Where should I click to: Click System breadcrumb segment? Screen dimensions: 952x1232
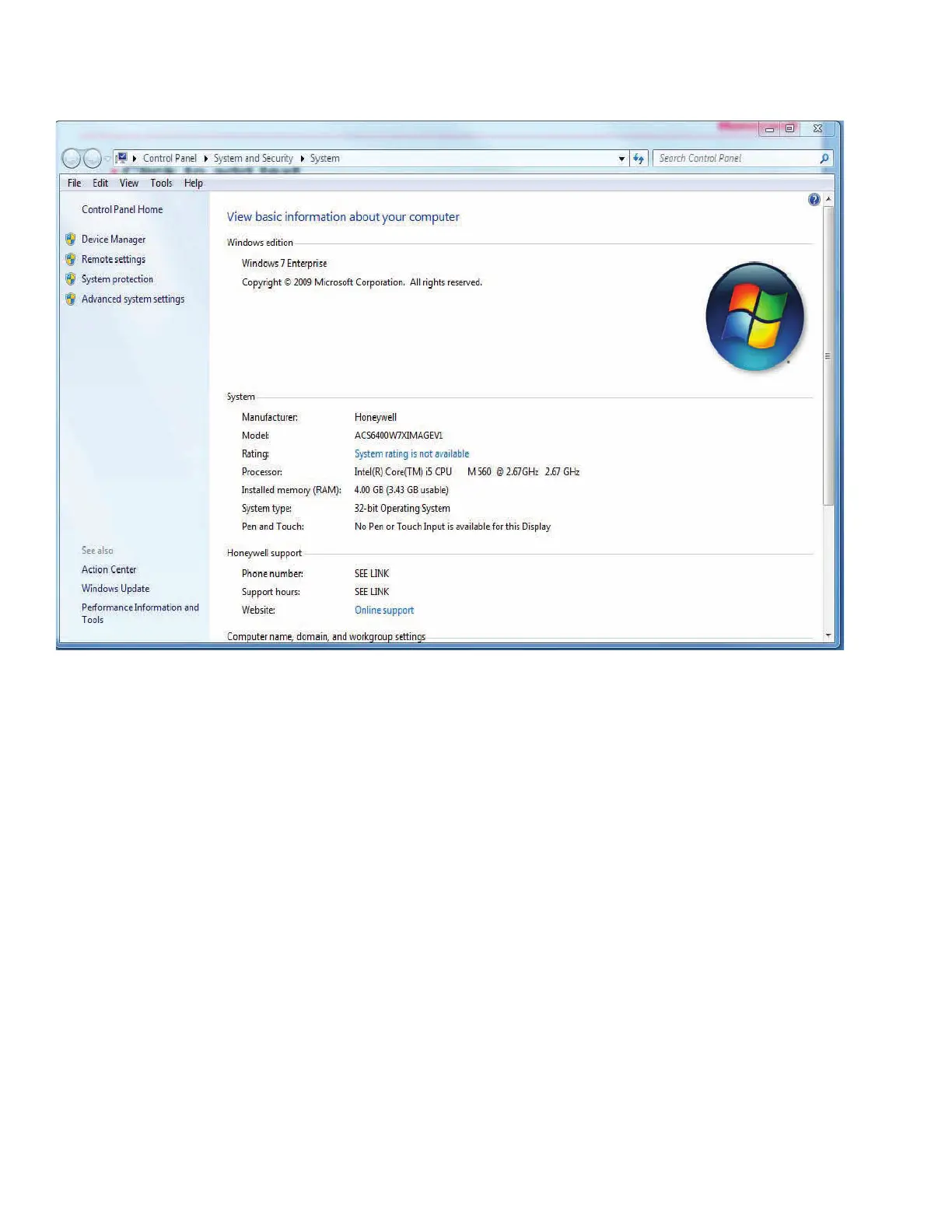pyautogui.click(x=325, y=159)
